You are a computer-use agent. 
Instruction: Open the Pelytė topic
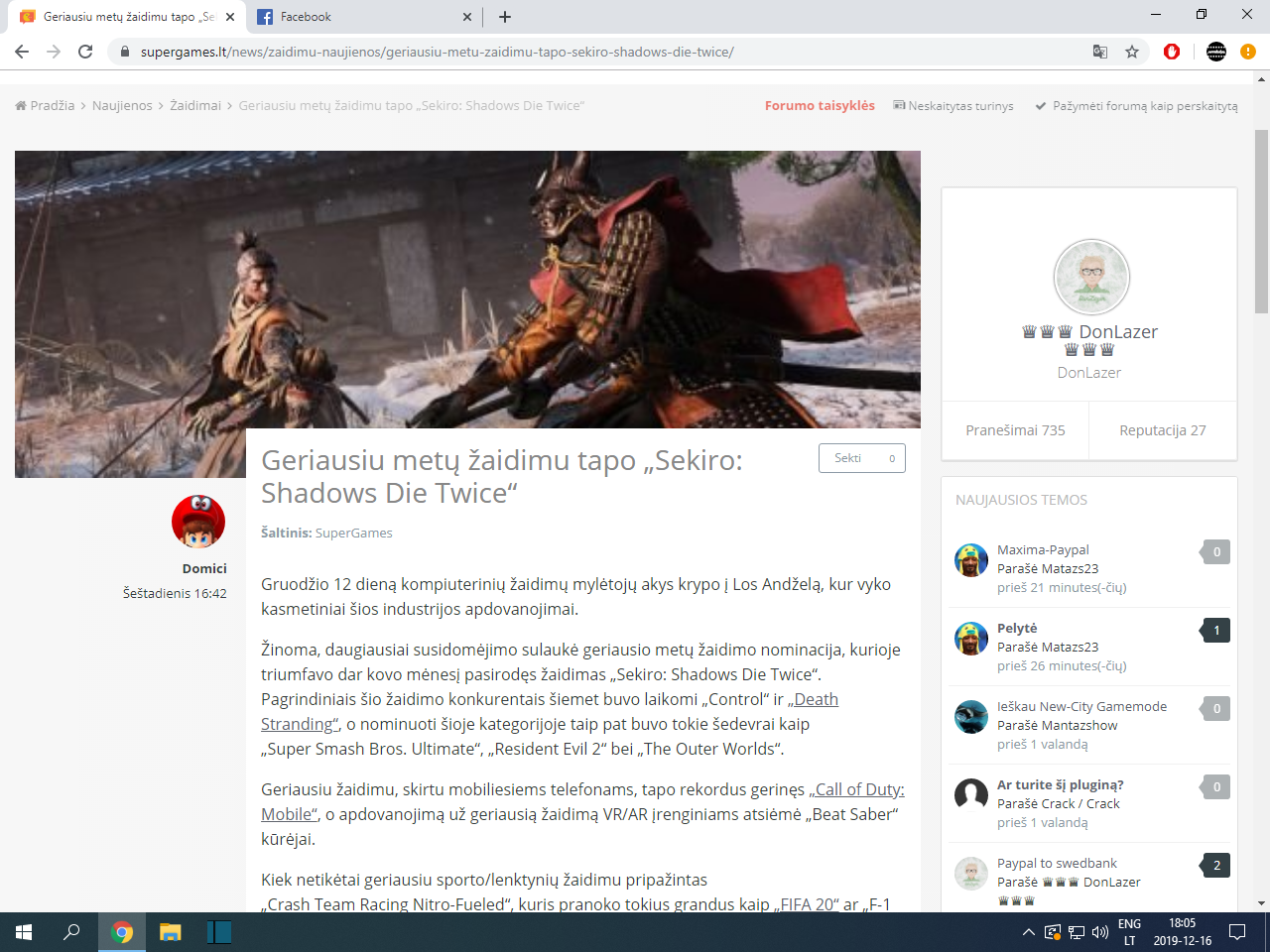click(1017, 628)
